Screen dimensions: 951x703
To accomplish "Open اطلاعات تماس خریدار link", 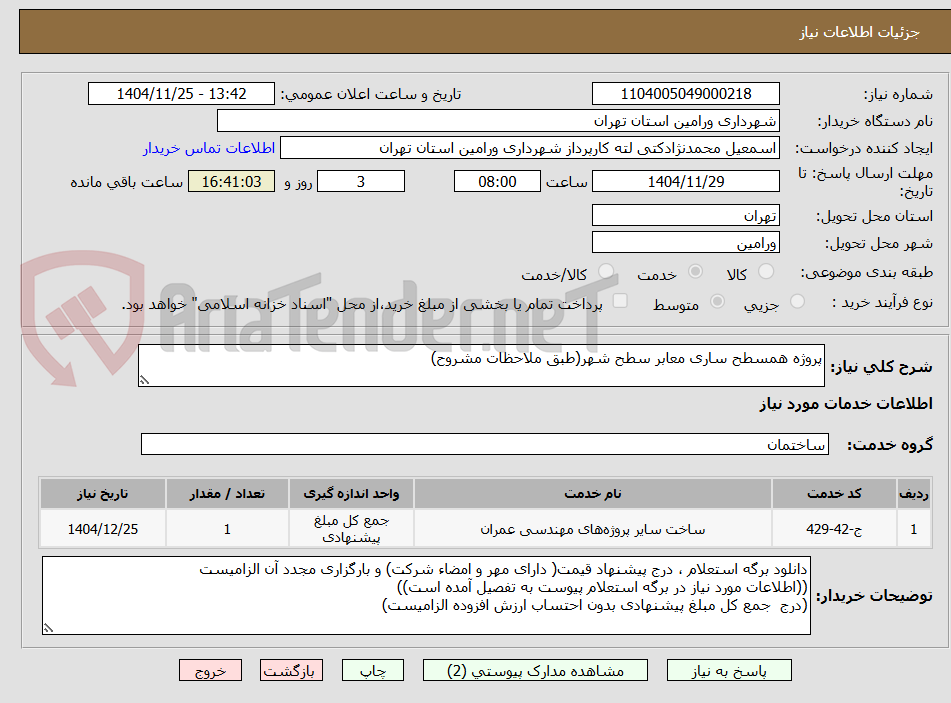I will pyautogui.click(x=209, y=148).
